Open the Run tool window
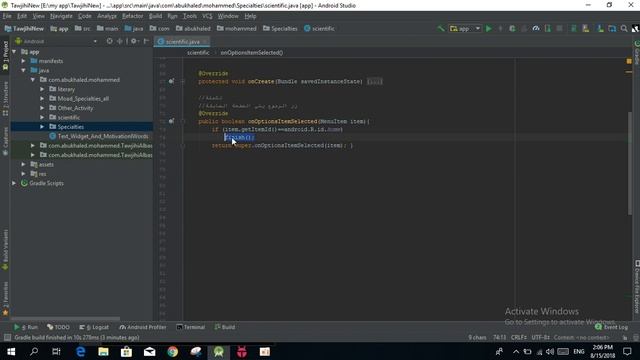 coord(26,327)
